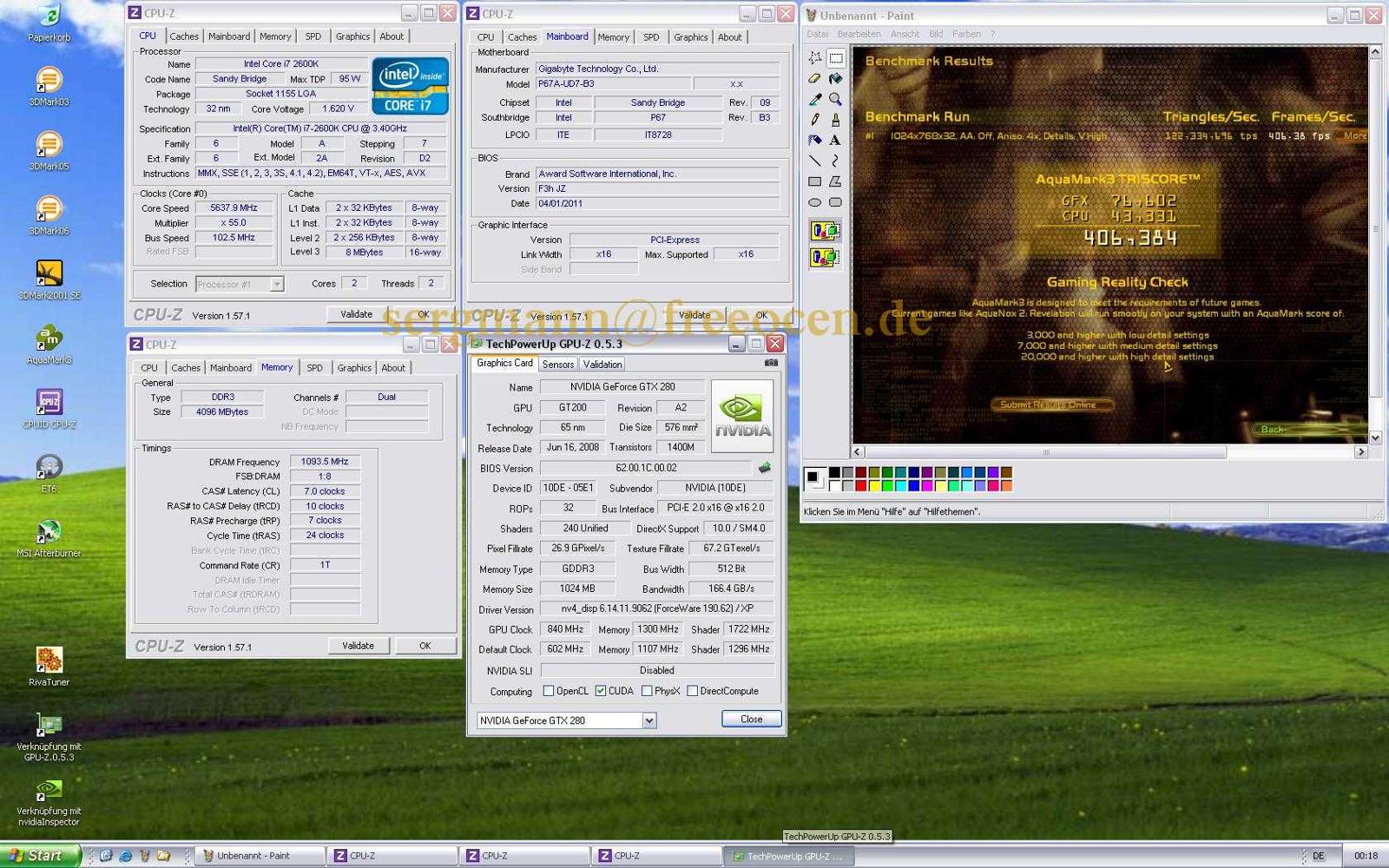The width and height of the screenshot is (1389, 868).
Task: Select transparent selection option in Paint toolbox
Action: [x=825, y=258]
